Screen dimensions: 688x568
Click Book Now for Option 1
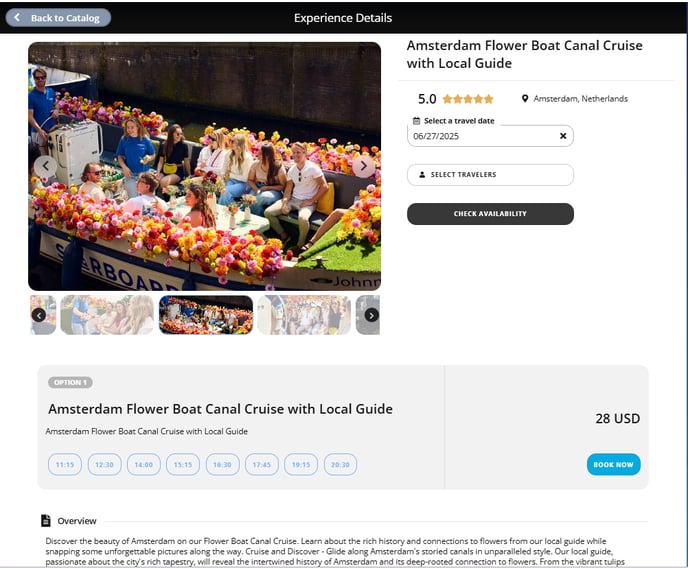(613, 464)
